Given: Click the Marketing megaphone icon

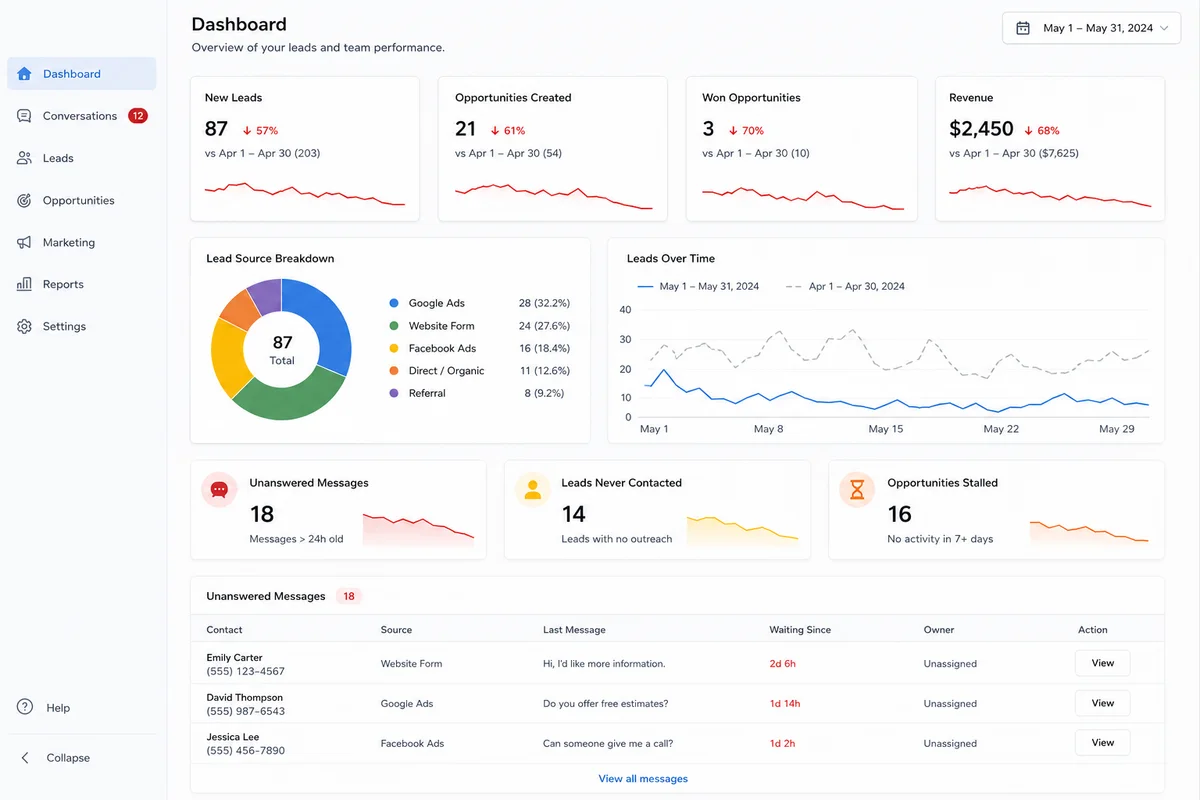Looking at the screenshot, I should 24,242.
